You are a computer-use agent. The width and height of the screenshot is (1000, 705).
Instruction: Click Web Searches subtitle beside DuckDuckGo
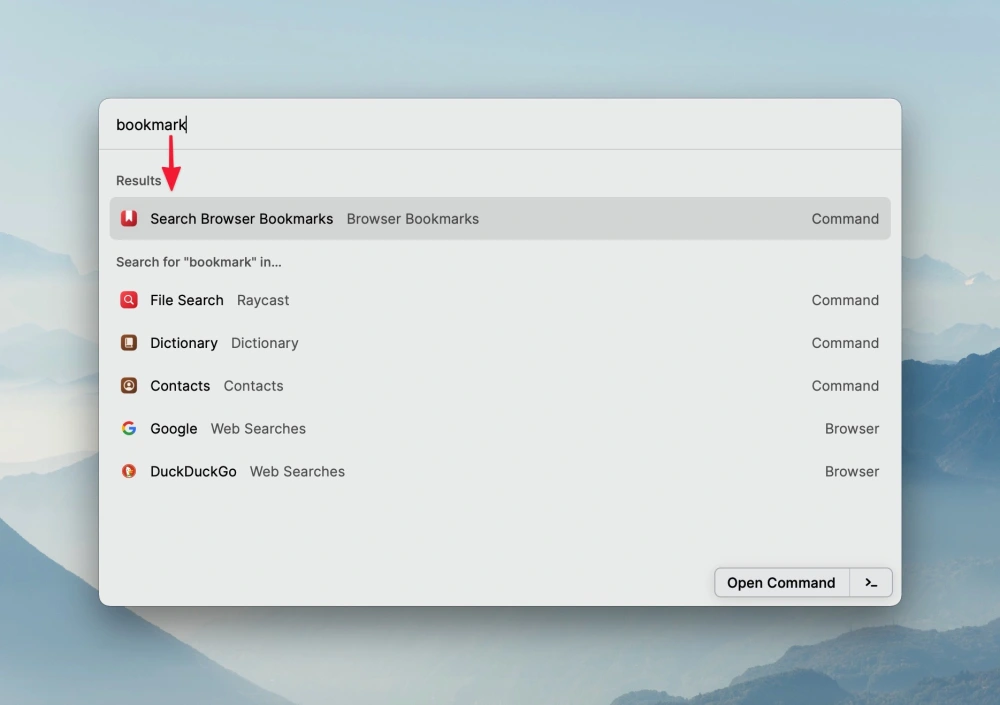point(297,471)
